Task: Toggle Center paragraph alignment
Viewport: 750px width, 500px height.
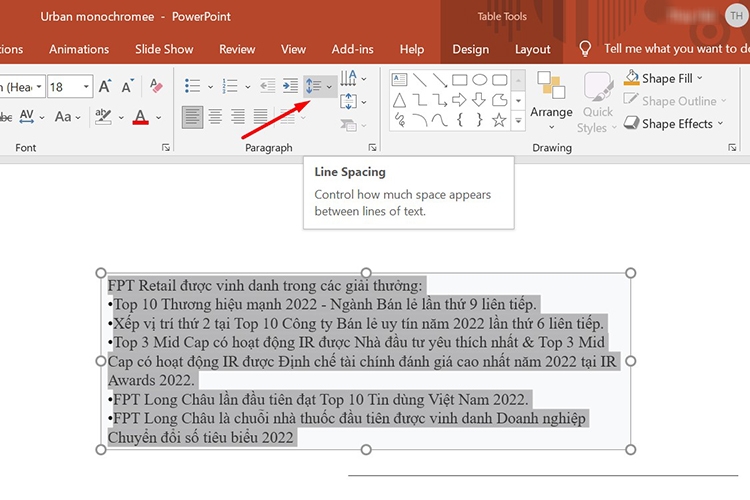Action: point(215,117)
